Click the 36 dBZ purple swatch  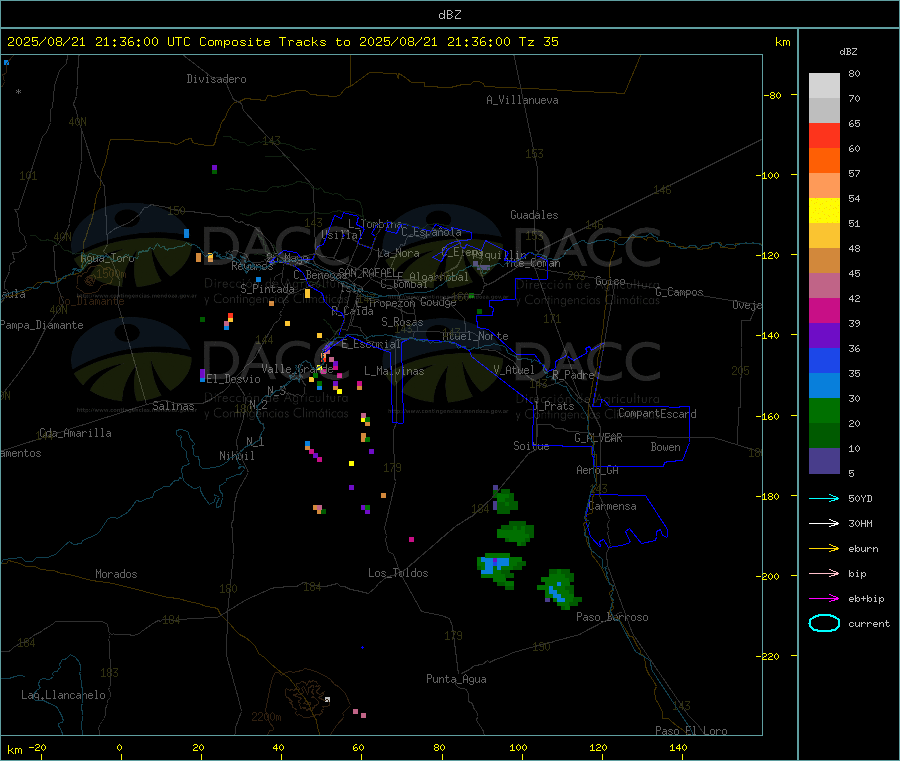(824, 336)
